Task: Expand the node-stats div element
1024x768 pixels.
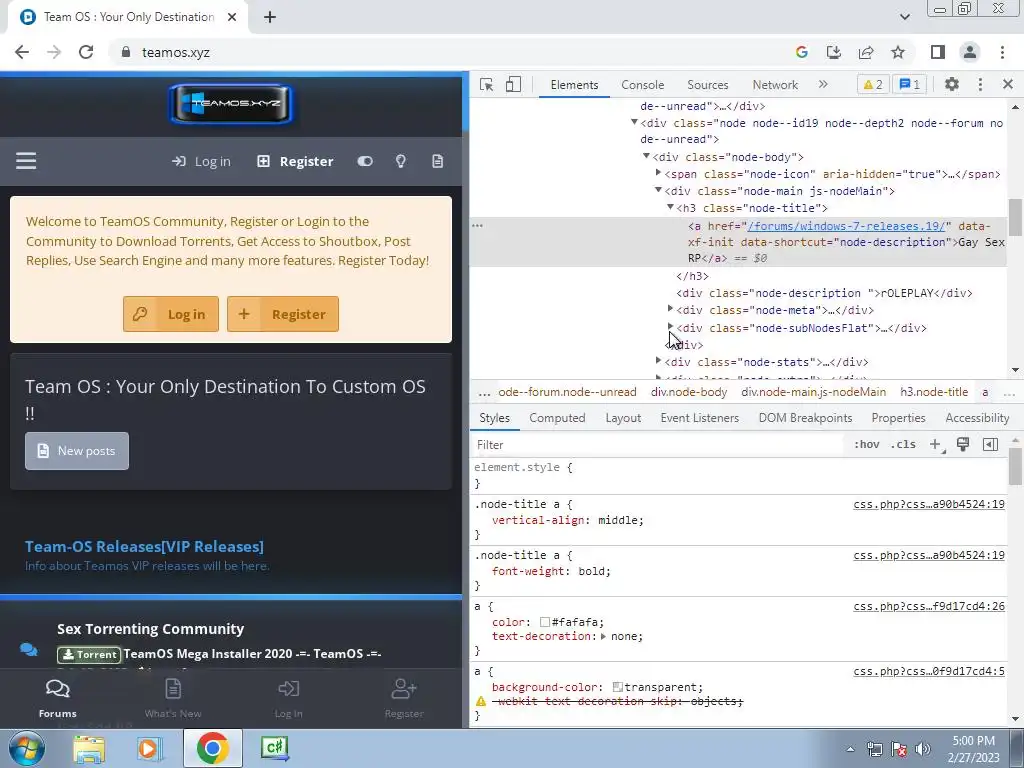Action: pyautogui.click(x=658, y=360)
